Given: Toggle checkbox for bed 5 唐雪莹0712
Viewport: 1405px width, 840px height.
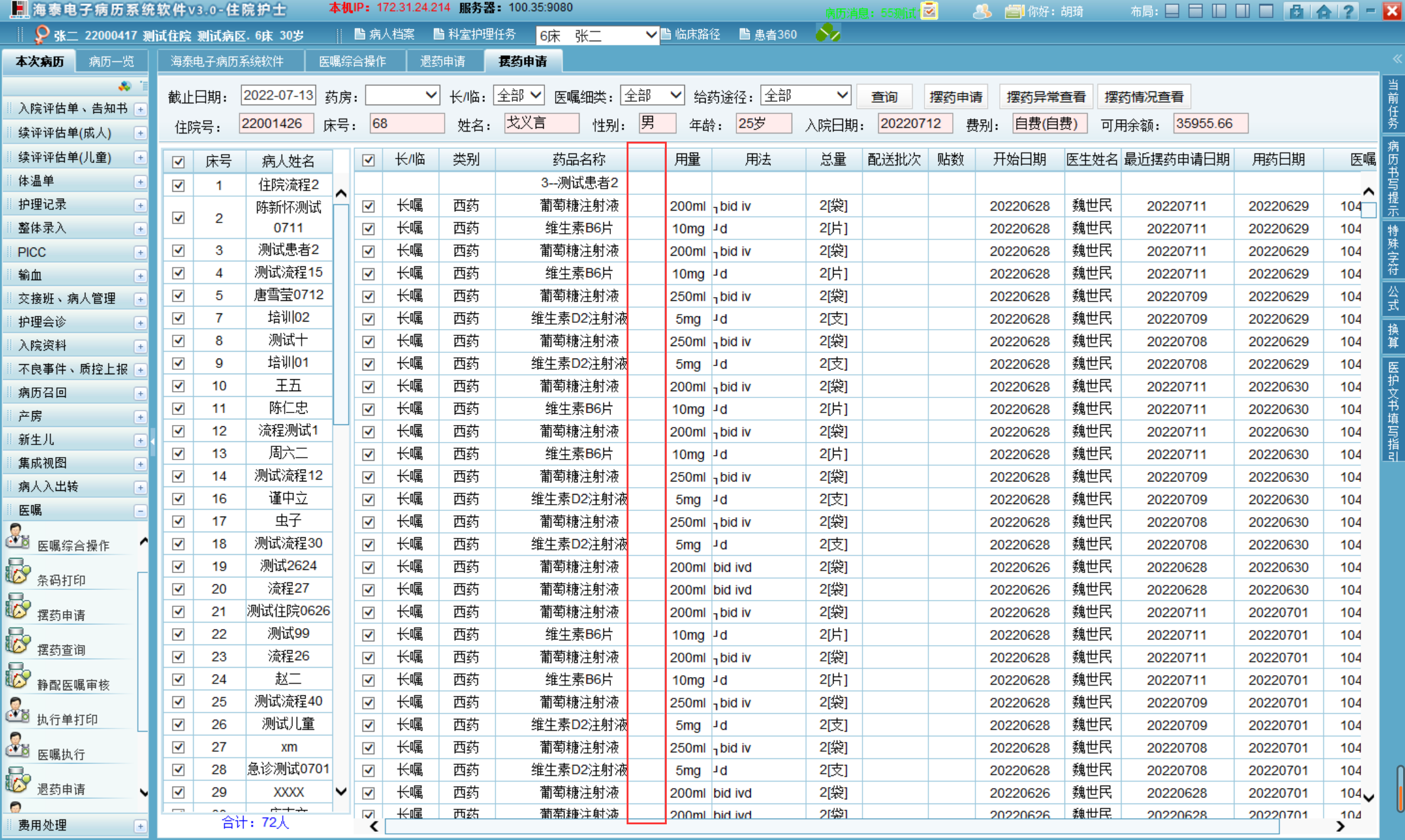Looking at the screenshot, I should click(x=178, y=295).
